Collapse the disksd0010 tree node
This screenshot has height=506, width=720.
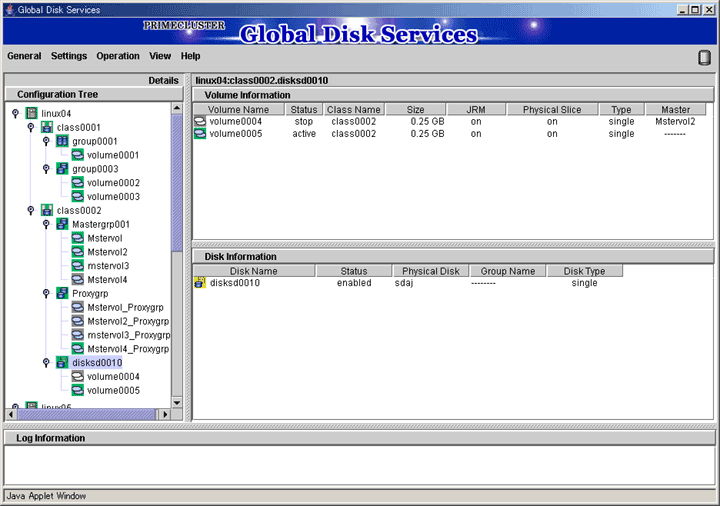coord(46,362)
